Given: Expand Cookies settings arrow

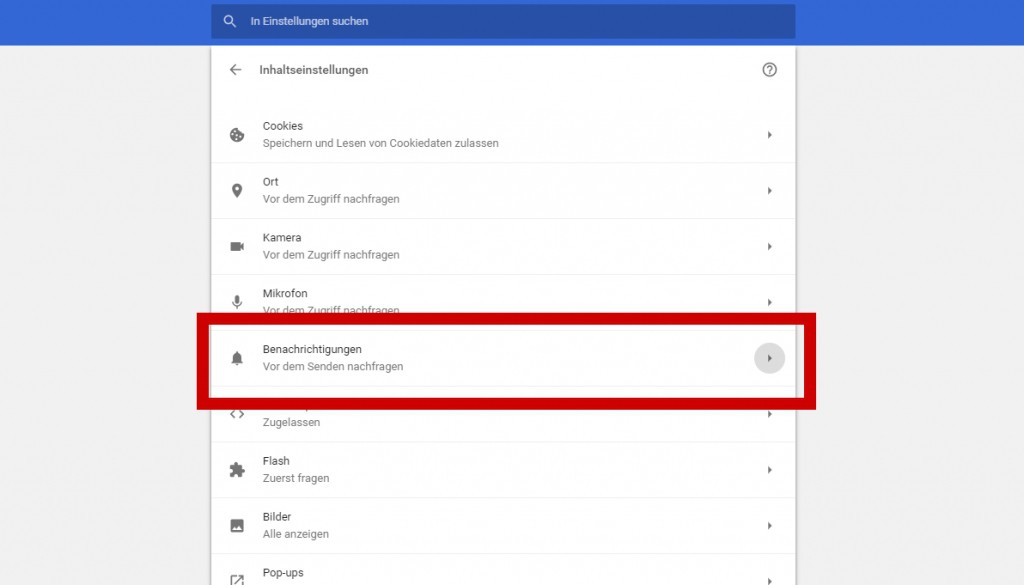Looking at the screenshot, I should click(x=769, y=135).
